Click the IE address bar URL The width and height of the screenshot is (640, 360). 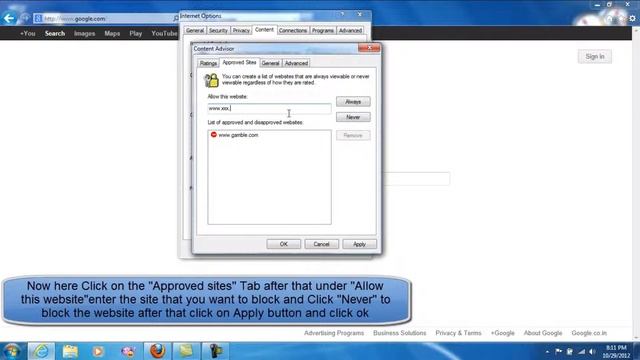[x=74, y=19]
